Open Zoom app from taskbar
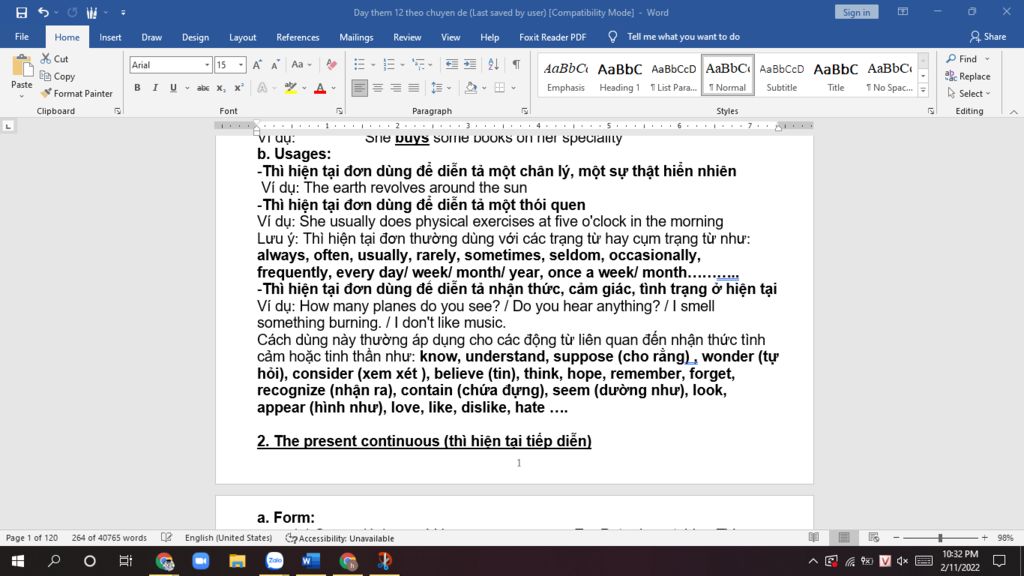The image size is (1024, 576). 200,561
